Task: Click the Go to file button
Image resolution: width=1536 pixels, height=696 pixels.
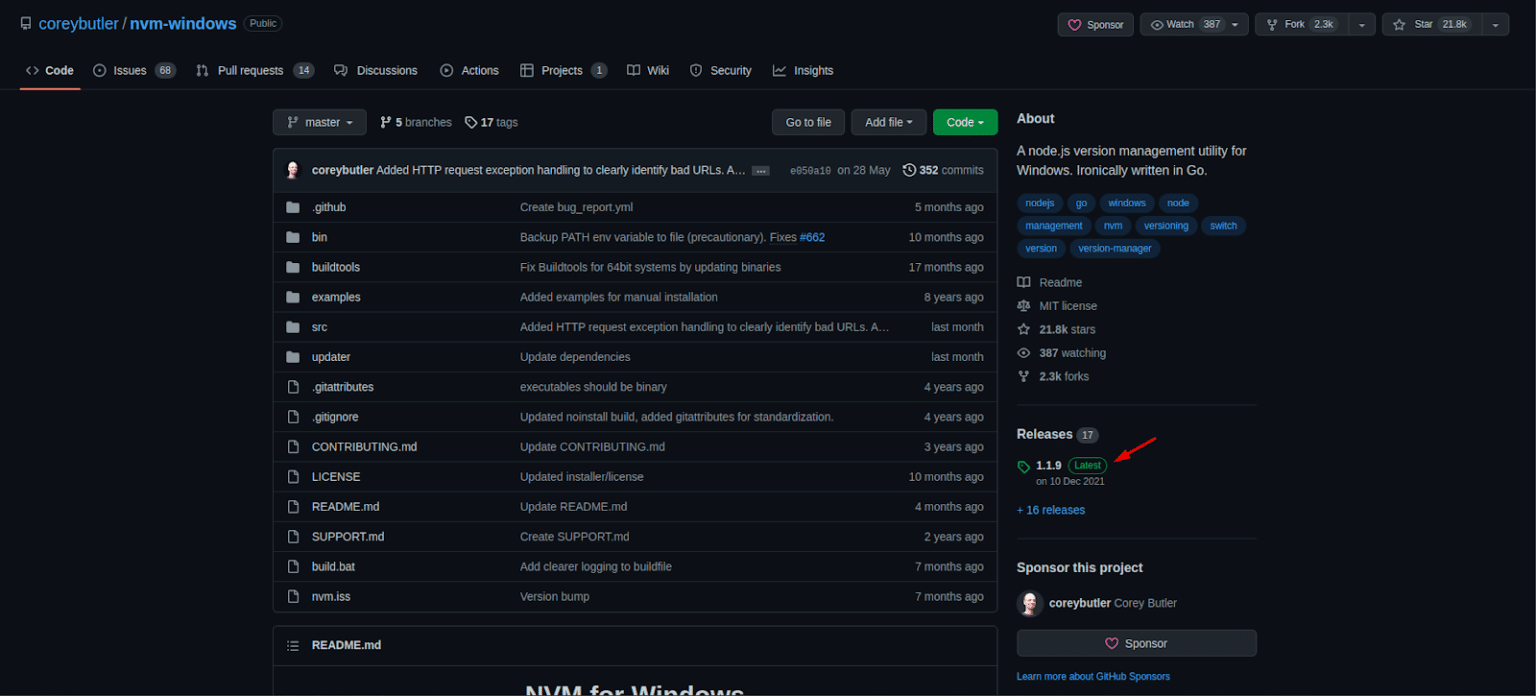Action: 808,122
